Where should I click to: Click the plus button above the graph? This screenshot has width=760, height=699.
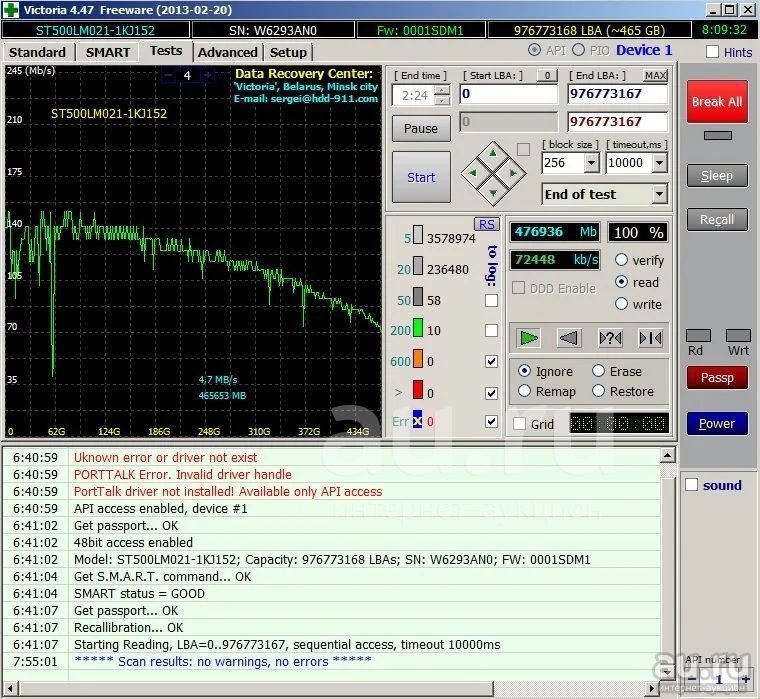[206, 75]
